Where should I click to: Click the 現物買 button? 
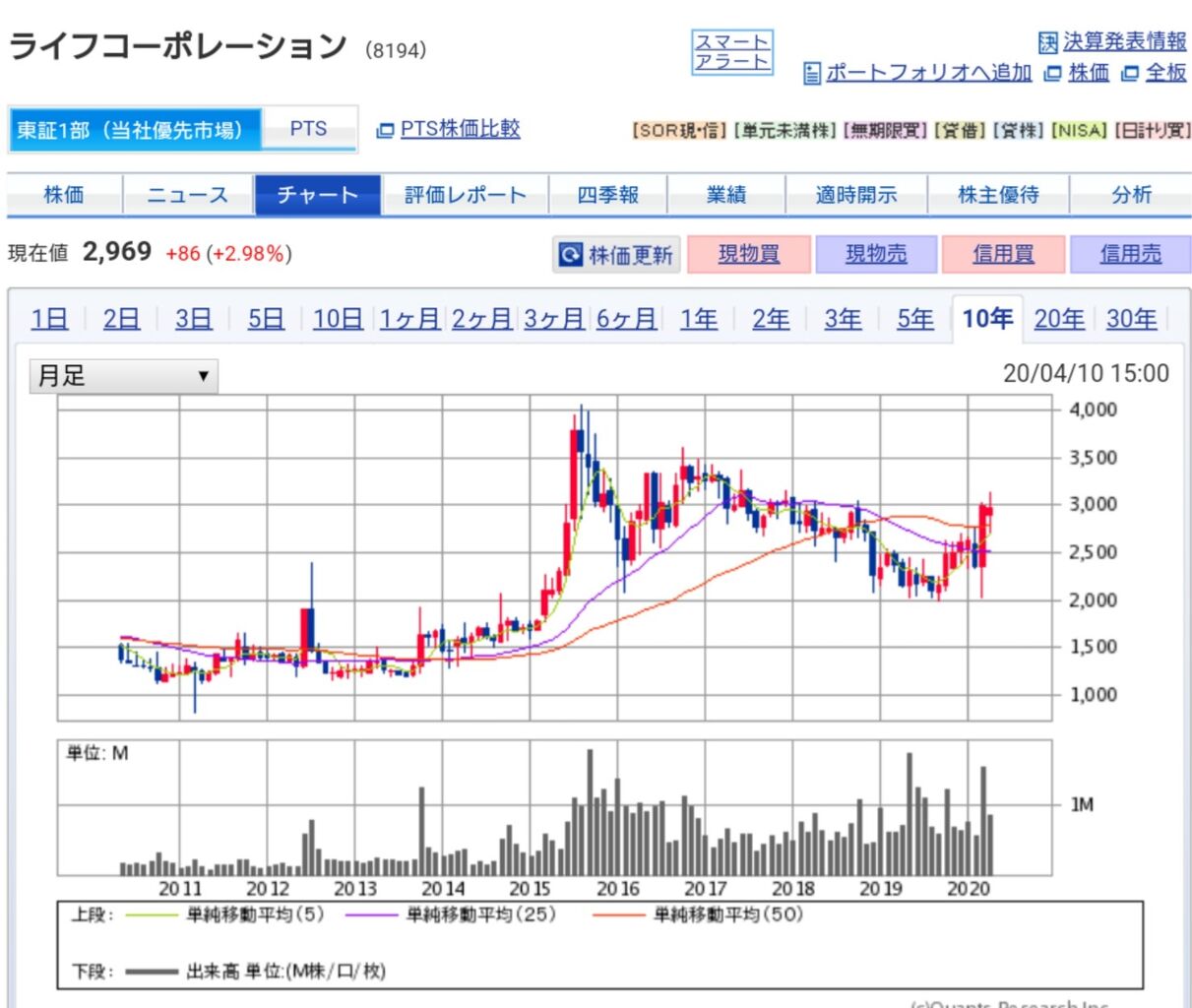[x=749, y=254]
